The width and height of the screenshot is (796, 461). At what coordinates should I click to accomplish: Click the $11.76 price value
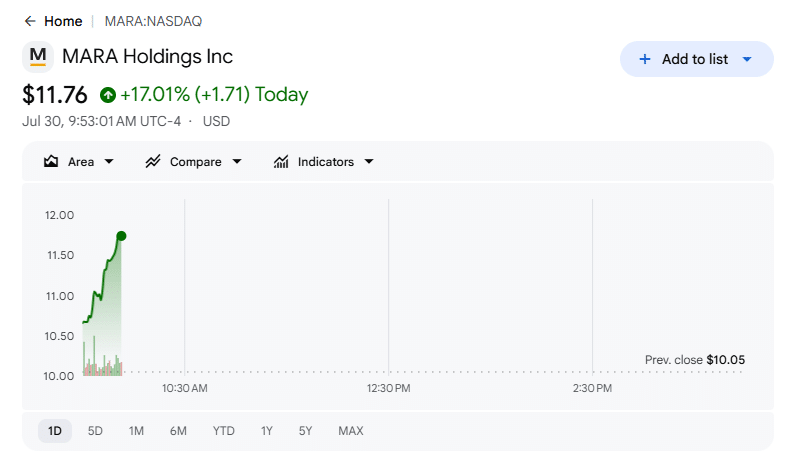click(55, 95)
